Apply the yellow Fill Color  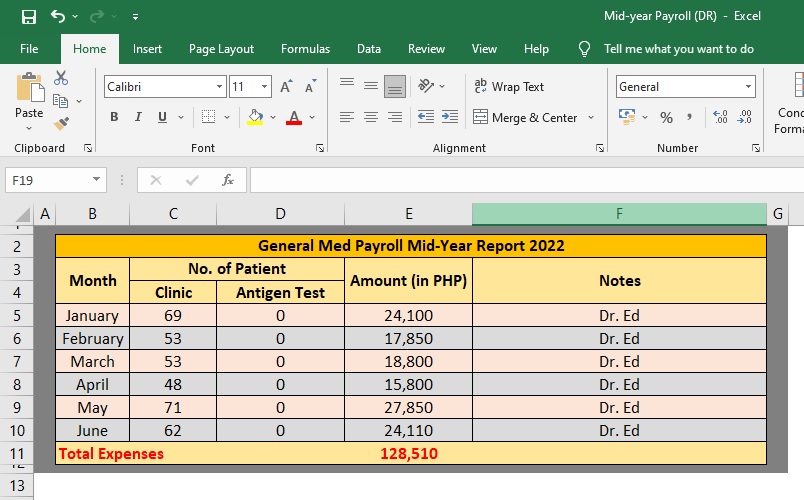[255, 117]
